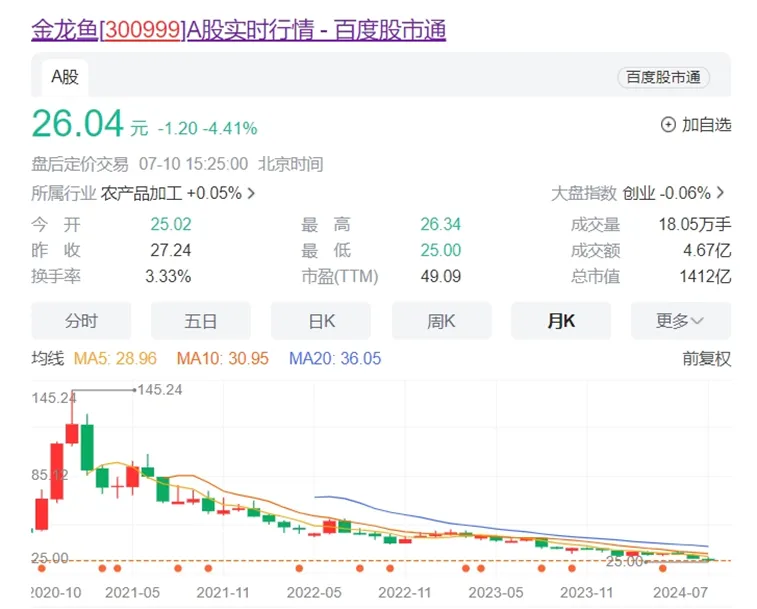Click the 百度股市通 badge button
This screenshot has width=757, height=609.
[663, 77]
